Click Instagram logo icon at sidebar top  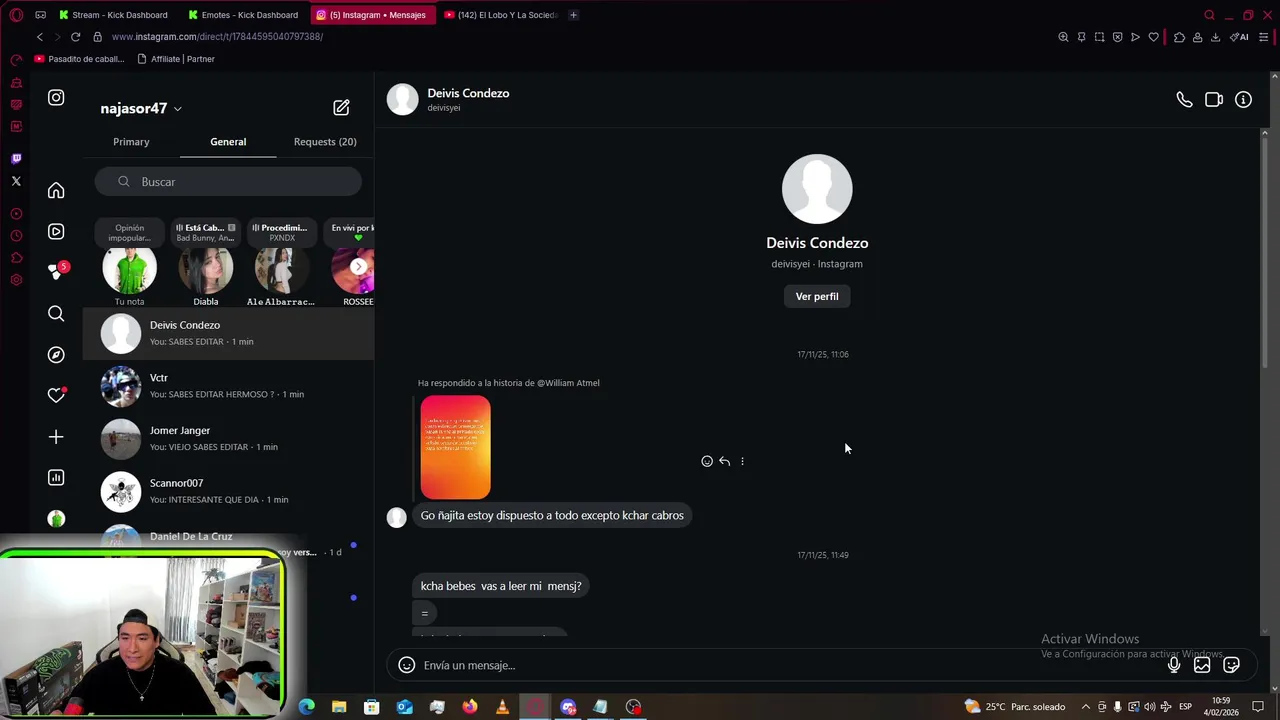pyautogui.click(x=56, y=97)
